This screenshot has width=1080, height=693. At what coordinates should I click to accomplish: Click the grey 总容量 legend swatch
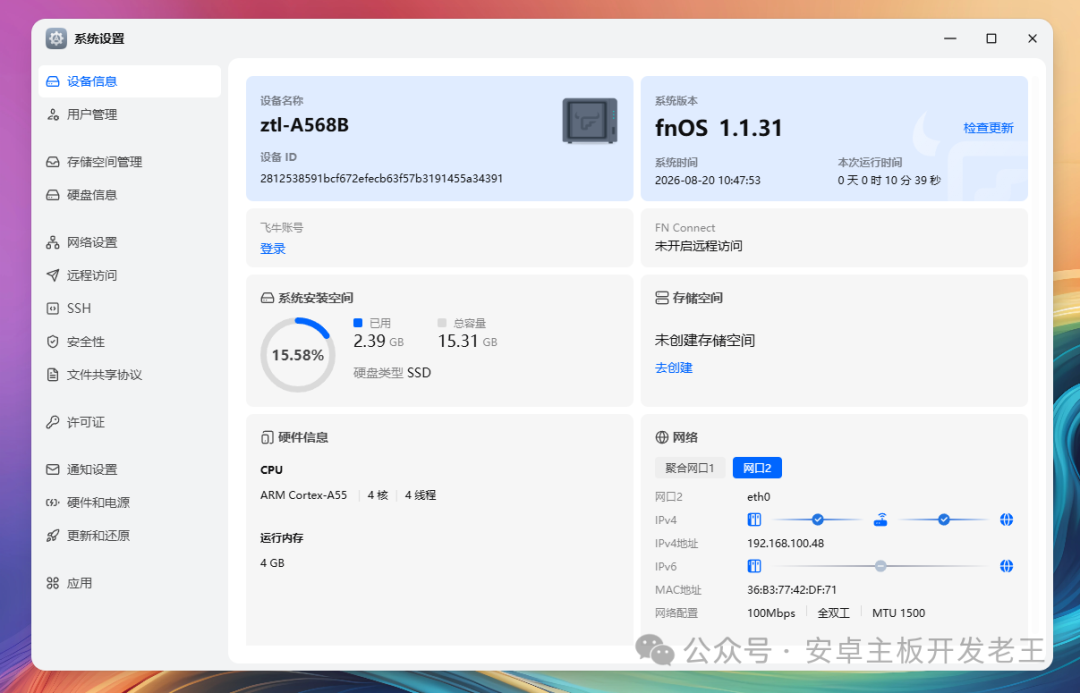[442, 322]
